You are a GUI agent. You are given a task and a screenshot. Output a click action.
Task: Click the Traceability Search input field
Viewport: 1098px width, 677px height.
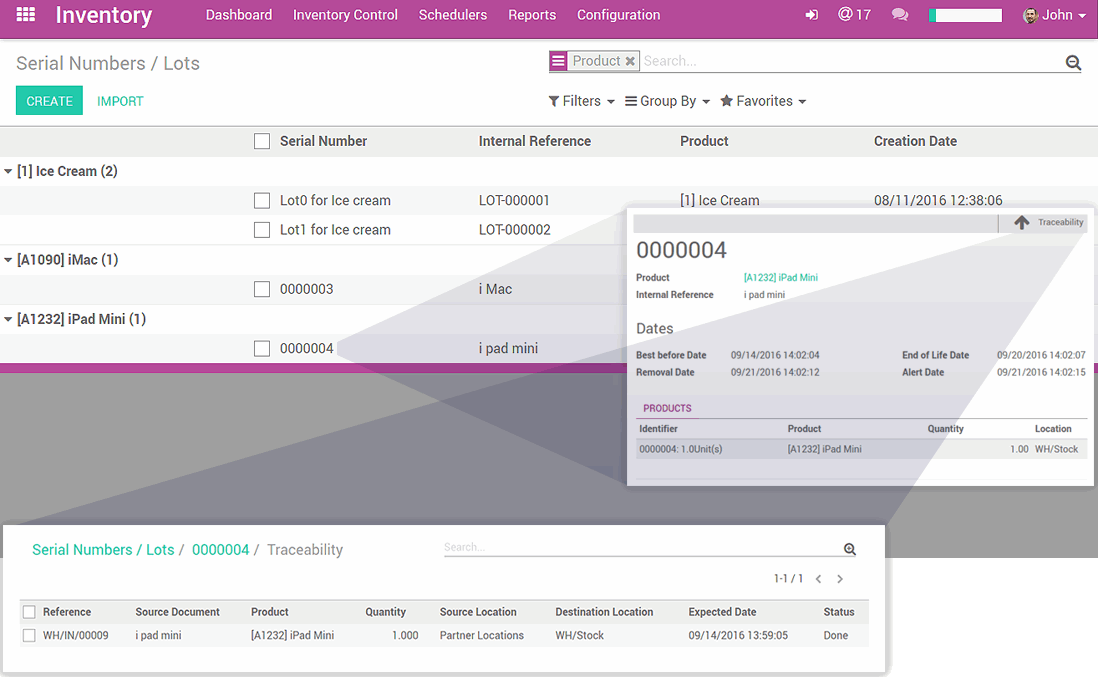click(x=642, y=547)
